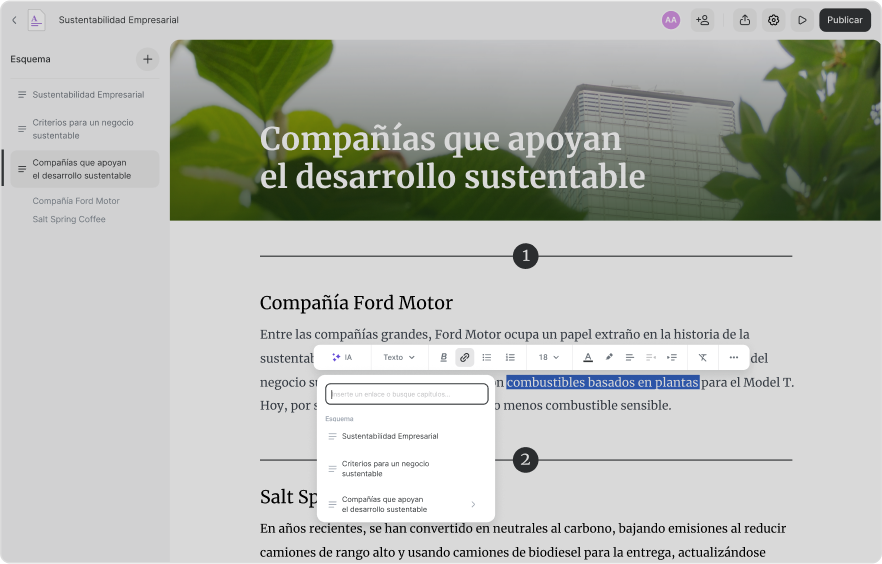Image resolution: width=882 pixels, height=564 pixels.
Task: Click the Sustentabilidad Empresarial title in top bar
Action: (119, 20)
